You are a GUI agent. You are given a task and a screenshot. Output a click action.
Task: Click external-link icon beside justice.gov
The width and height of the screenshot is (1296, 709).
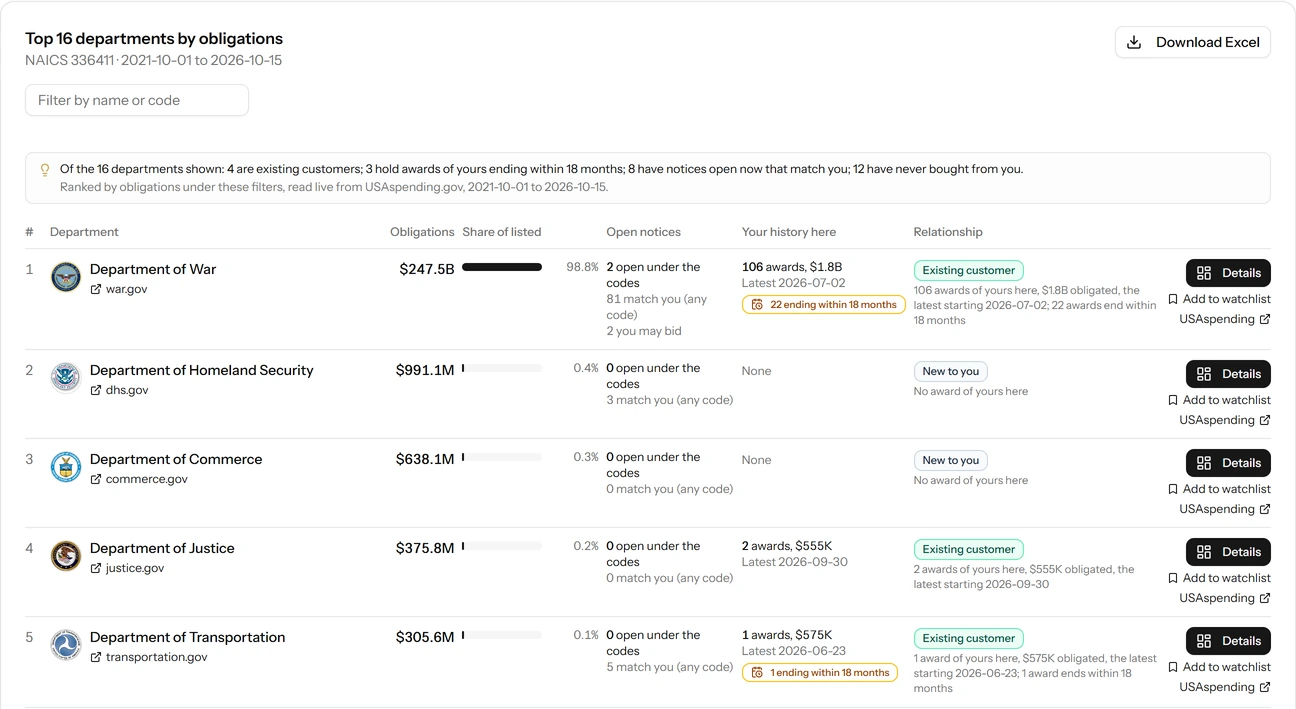96,569
